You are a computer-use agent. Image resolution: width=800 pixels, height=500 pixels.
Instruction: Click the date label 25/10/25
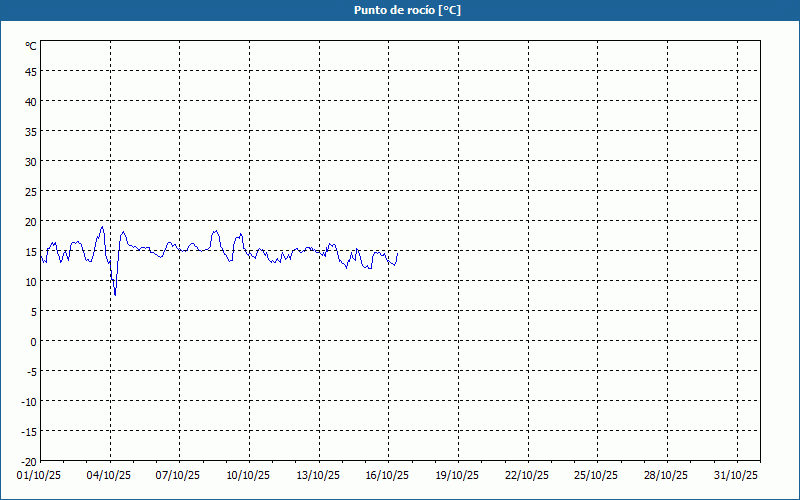[x=596, y=476]
